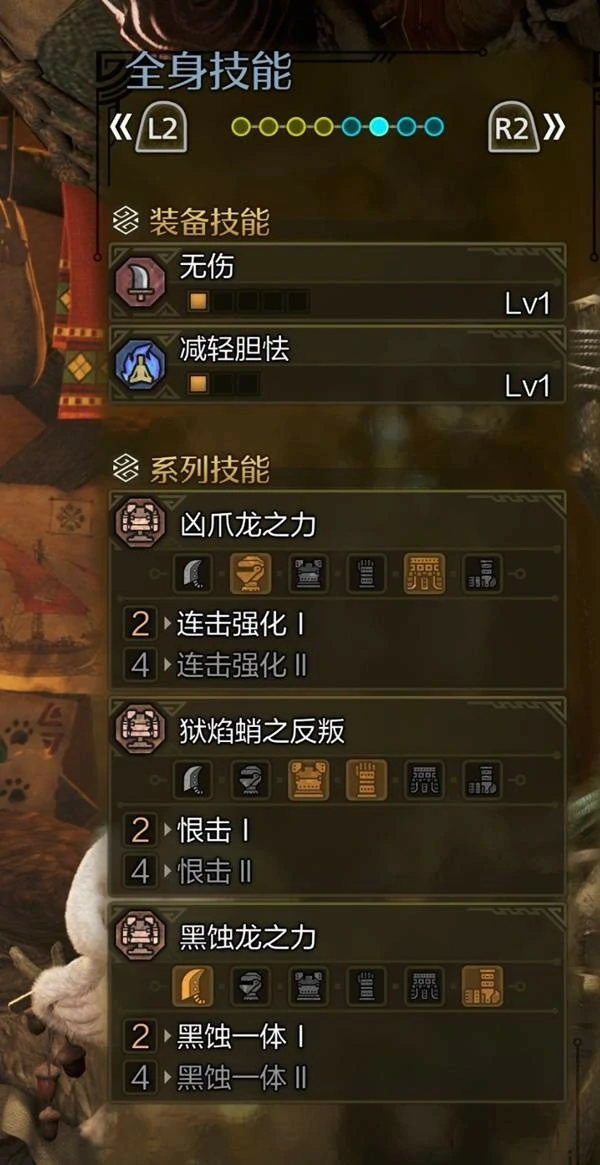Select the last cyan page dot

[434, 126]
